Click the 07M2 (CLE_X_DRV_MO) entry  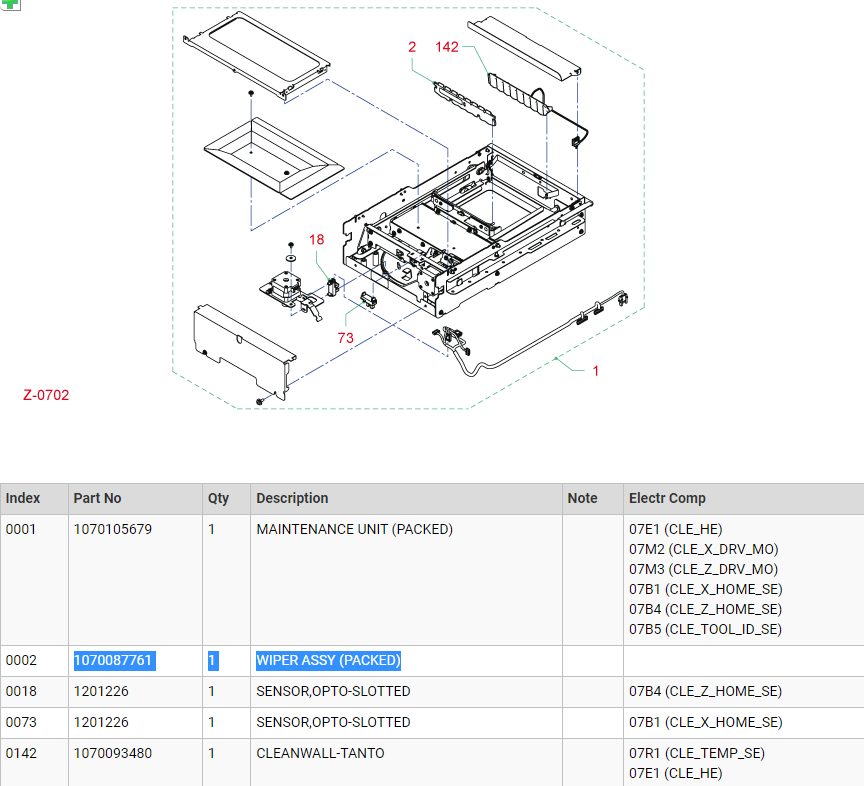click(704, 550)
